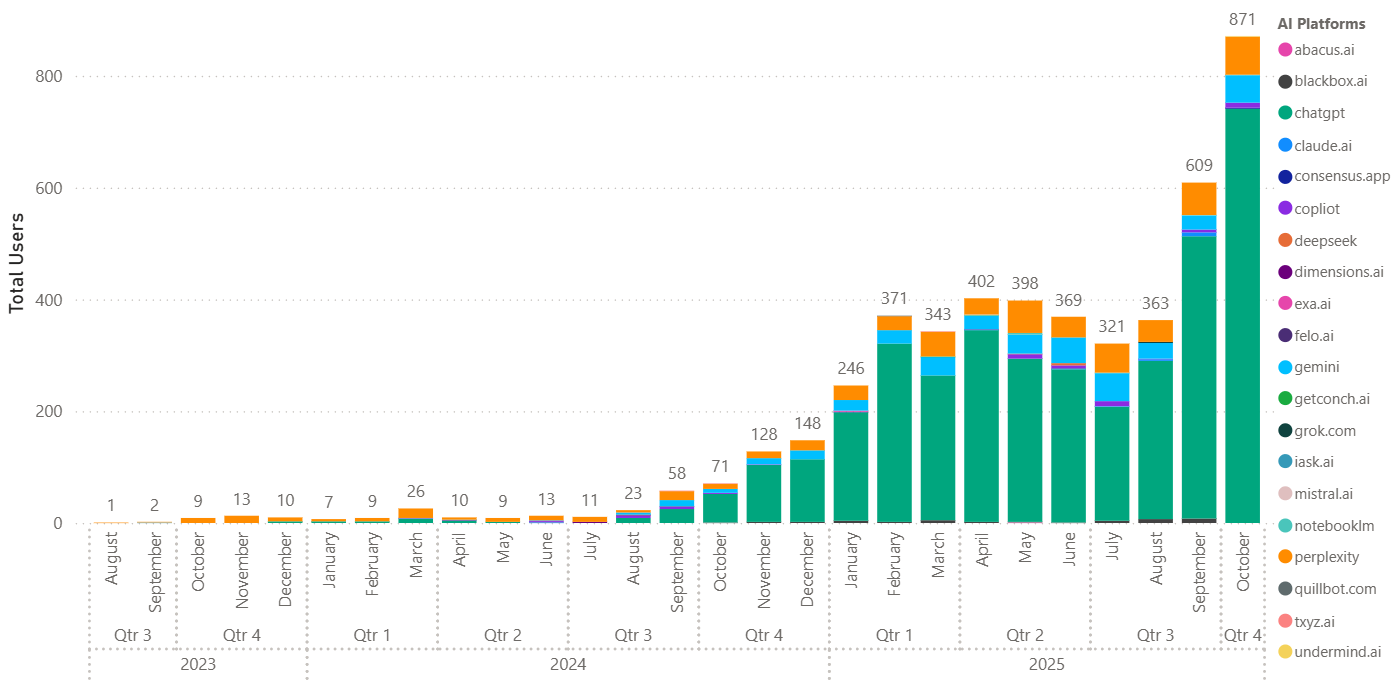
Task: Click the getconch.ai legend label
Action: [x=1332, y=398]
